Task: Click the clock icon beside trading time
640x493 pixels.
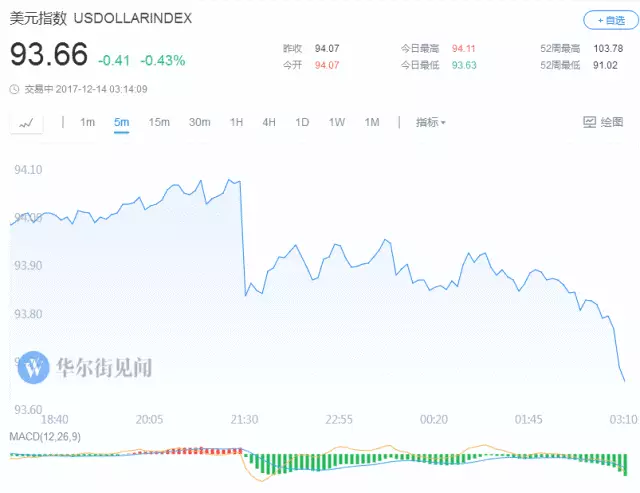Action: (14, 89)
